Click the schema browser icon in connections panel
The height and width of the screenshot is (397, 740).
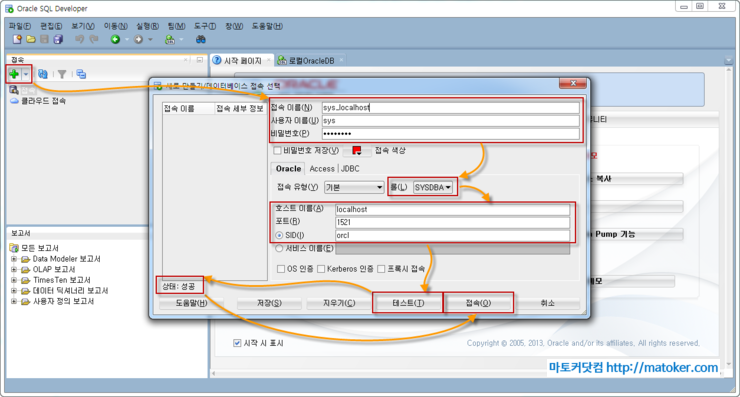(x=81, y=74)
